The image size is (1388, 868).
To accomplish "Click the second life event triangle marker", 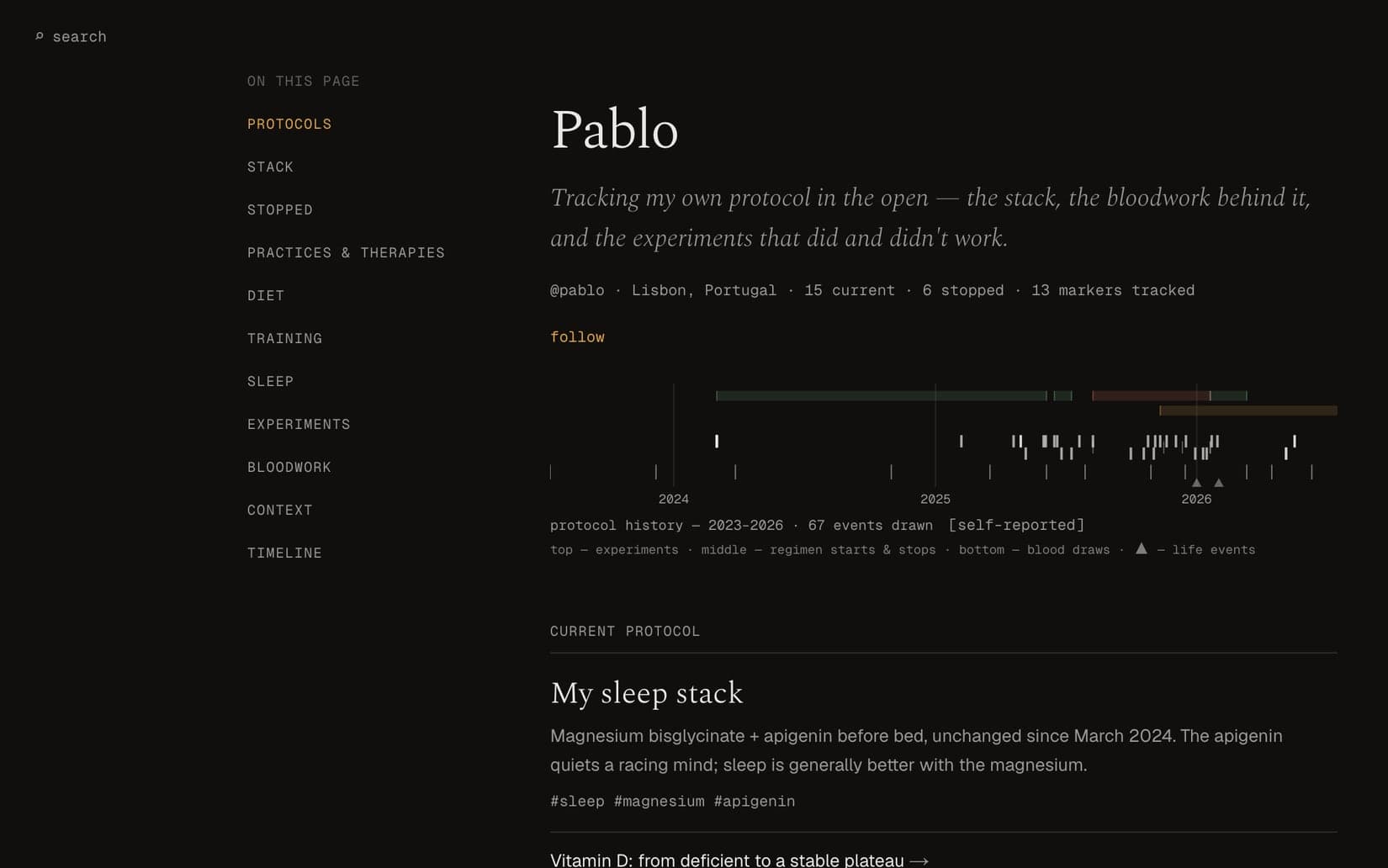I will tap(1218, 483).
